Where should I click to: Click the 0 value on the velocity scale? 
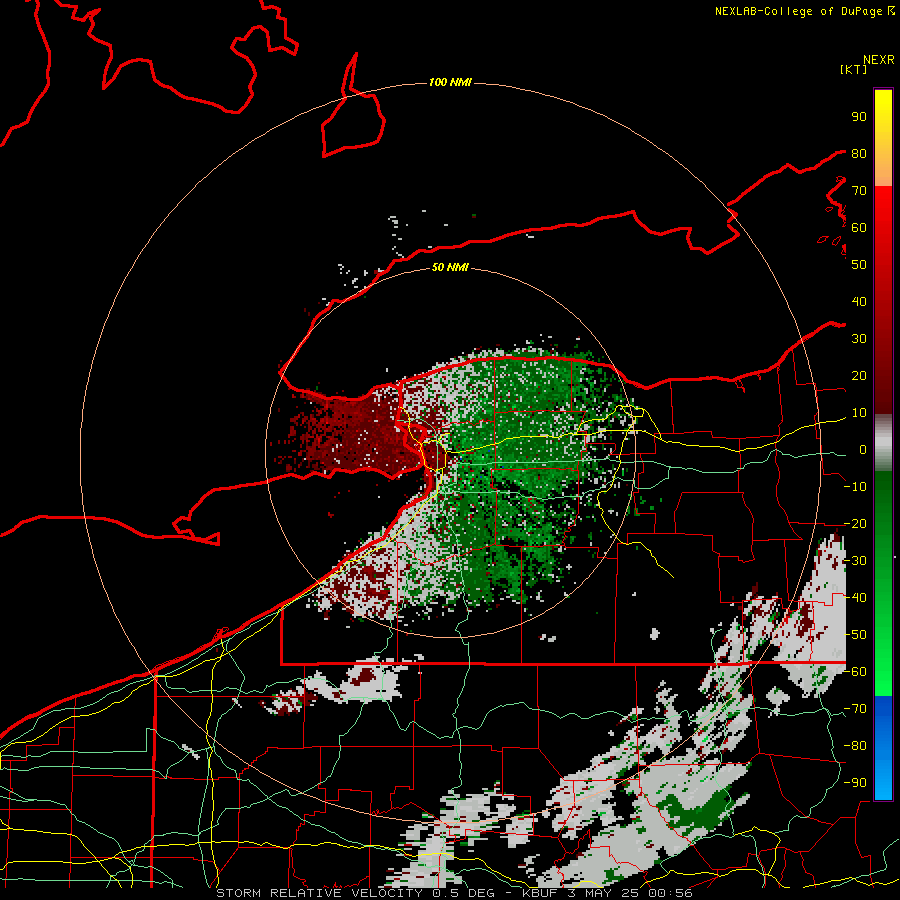pos(863,449)
